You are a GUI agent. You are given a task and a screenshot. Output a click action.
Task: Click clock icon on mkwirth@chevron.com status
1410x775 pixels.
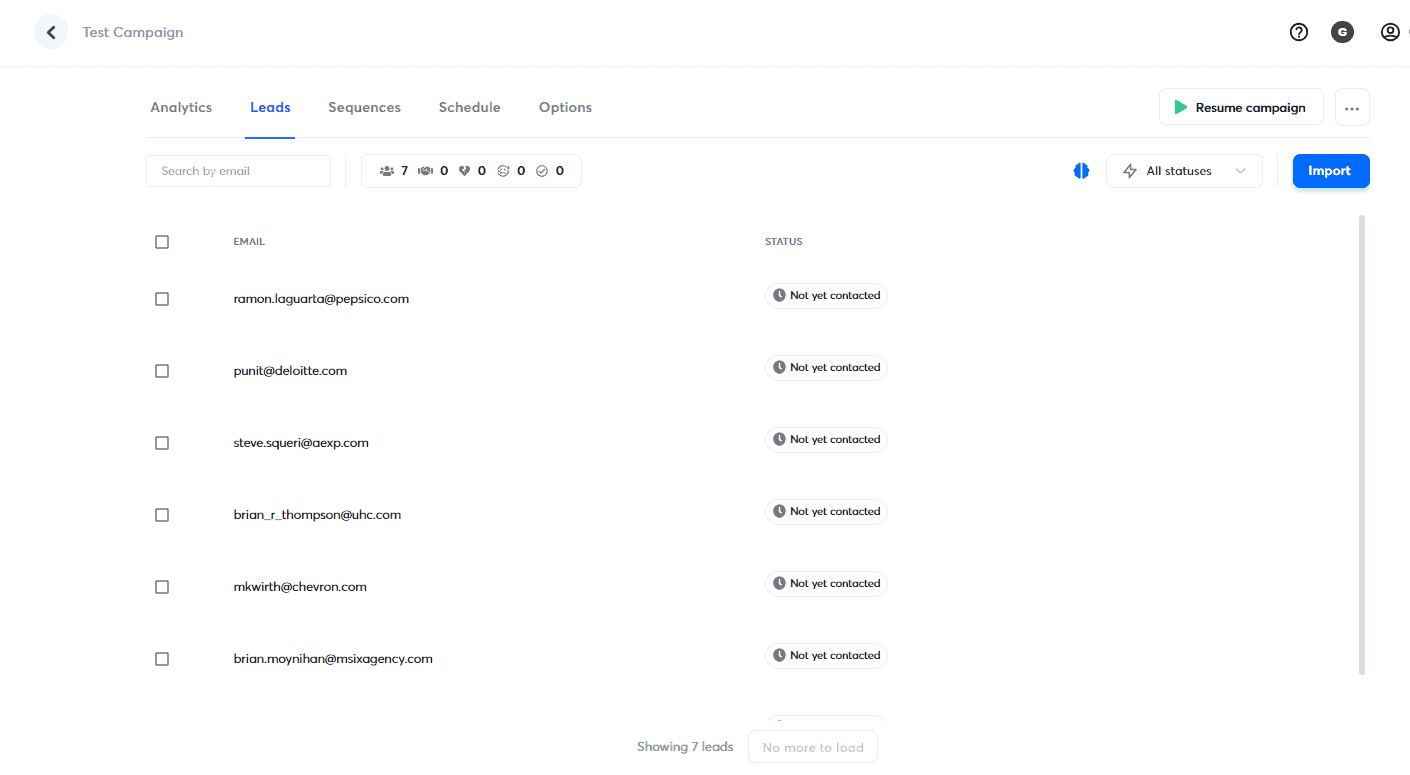[x=779, y=584]
